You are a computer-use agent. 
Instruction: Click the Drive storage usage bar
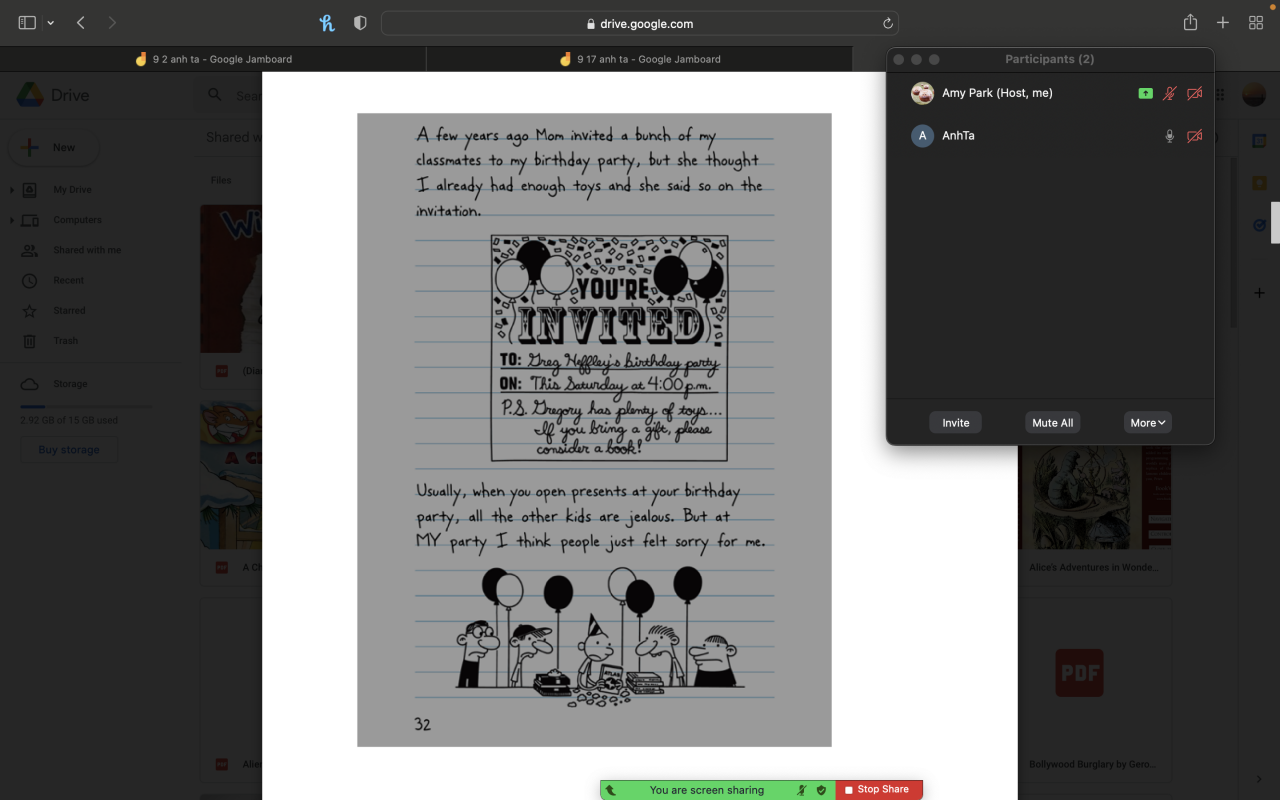[x=86, y=407]
